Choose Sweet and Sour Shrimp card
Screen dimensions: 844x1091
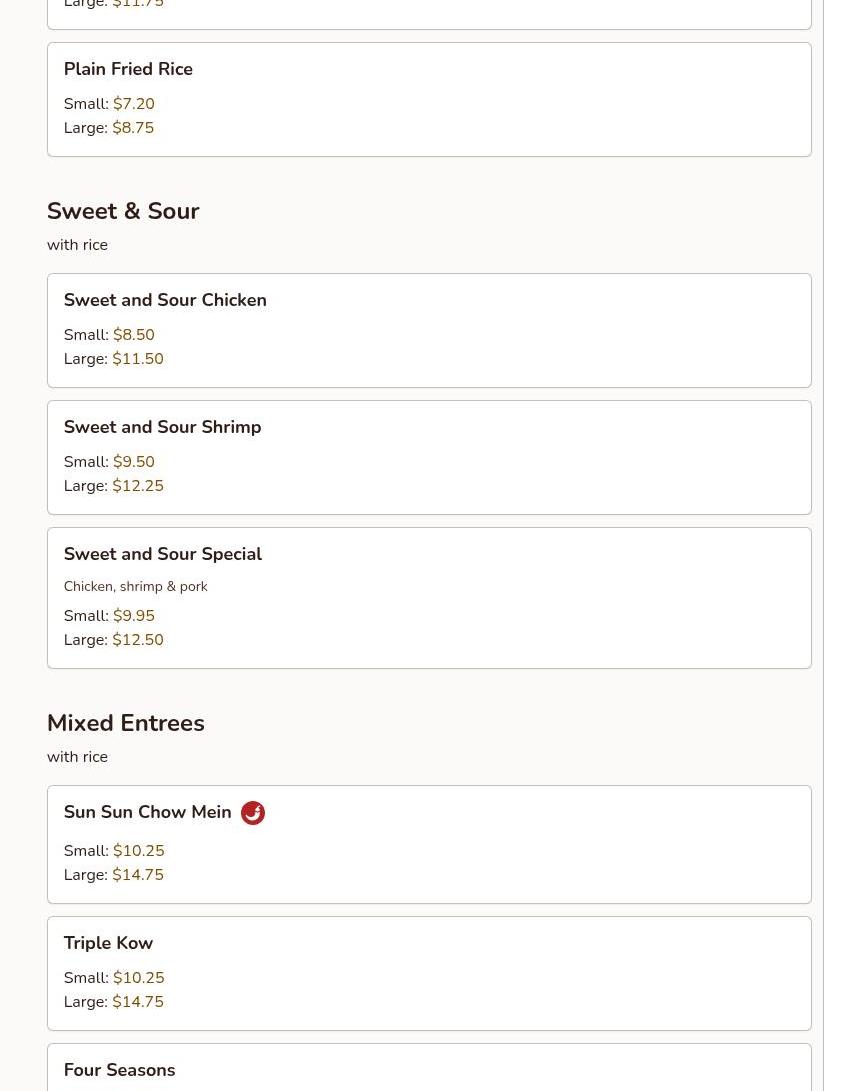pyautogui.click(x=162, y=428)
